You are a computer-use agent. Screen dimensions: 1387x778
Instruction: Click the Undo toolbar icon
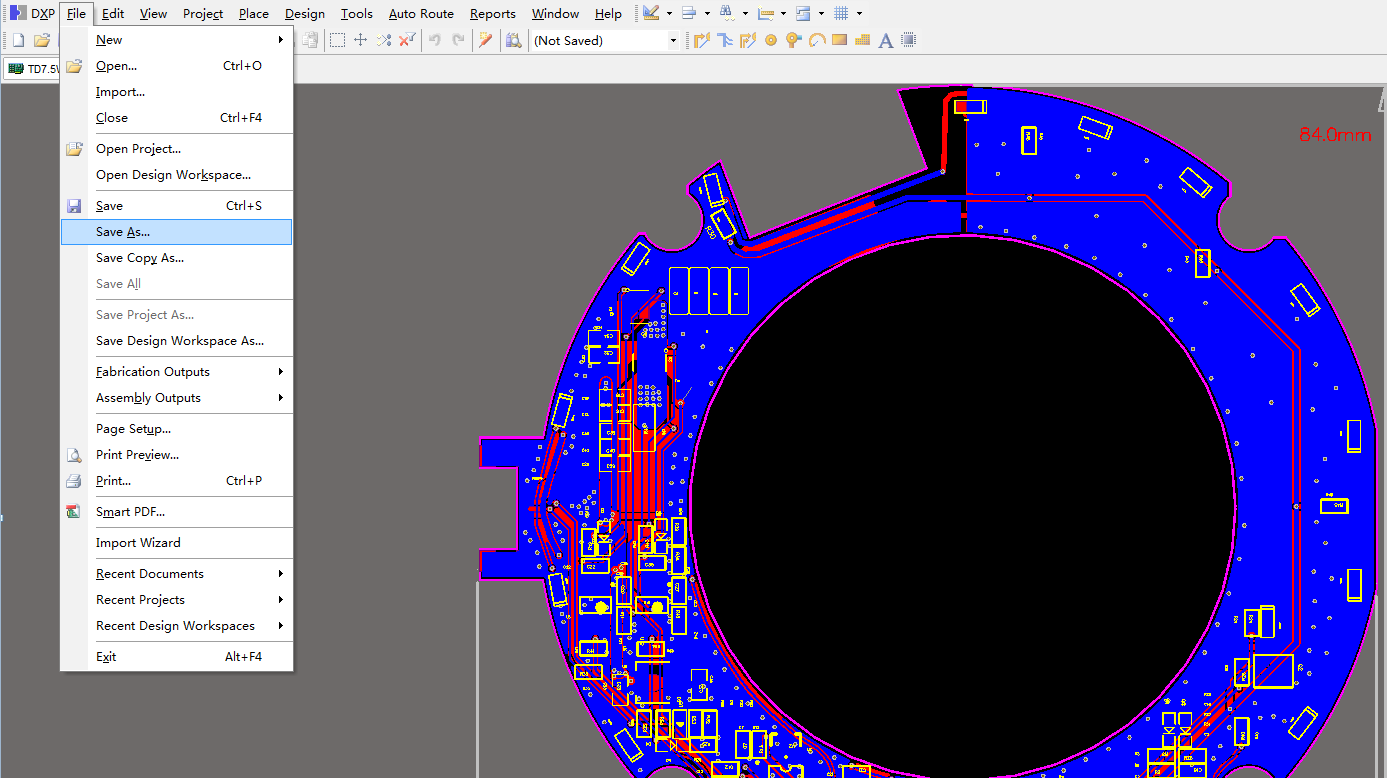pos(432,39)
